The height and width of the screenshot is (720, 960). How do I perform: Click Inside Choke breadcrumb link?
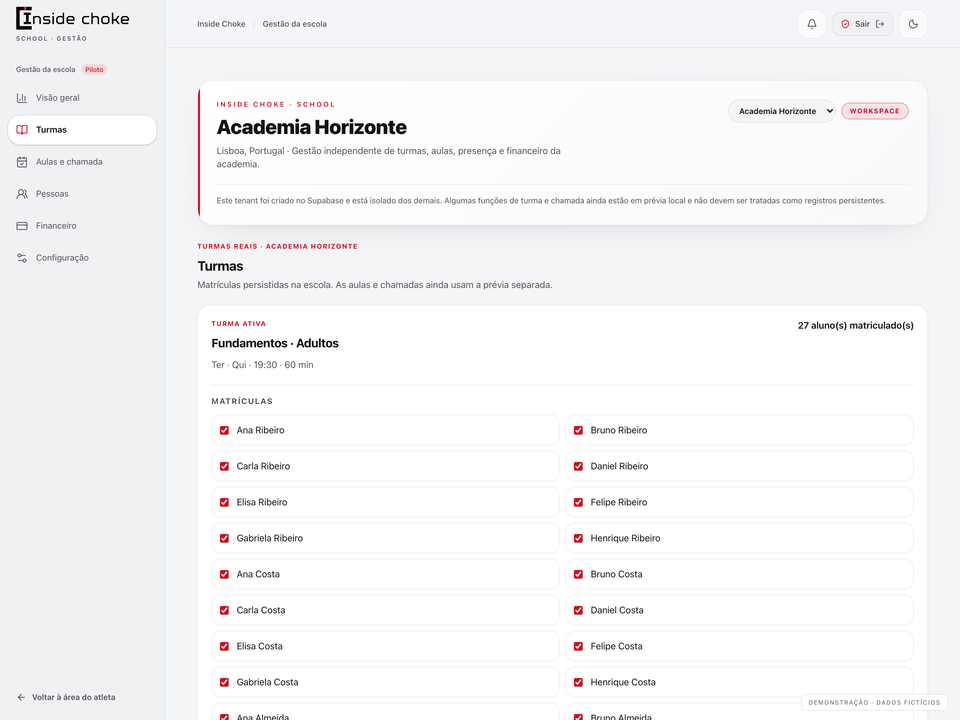tap(221, 24)
